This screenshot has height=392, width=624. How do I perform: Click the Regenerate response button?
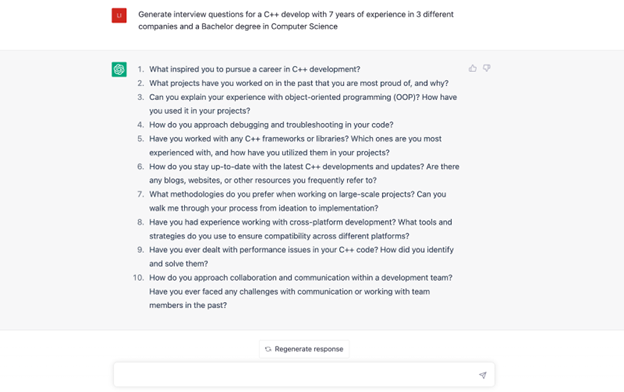(304, 349)
